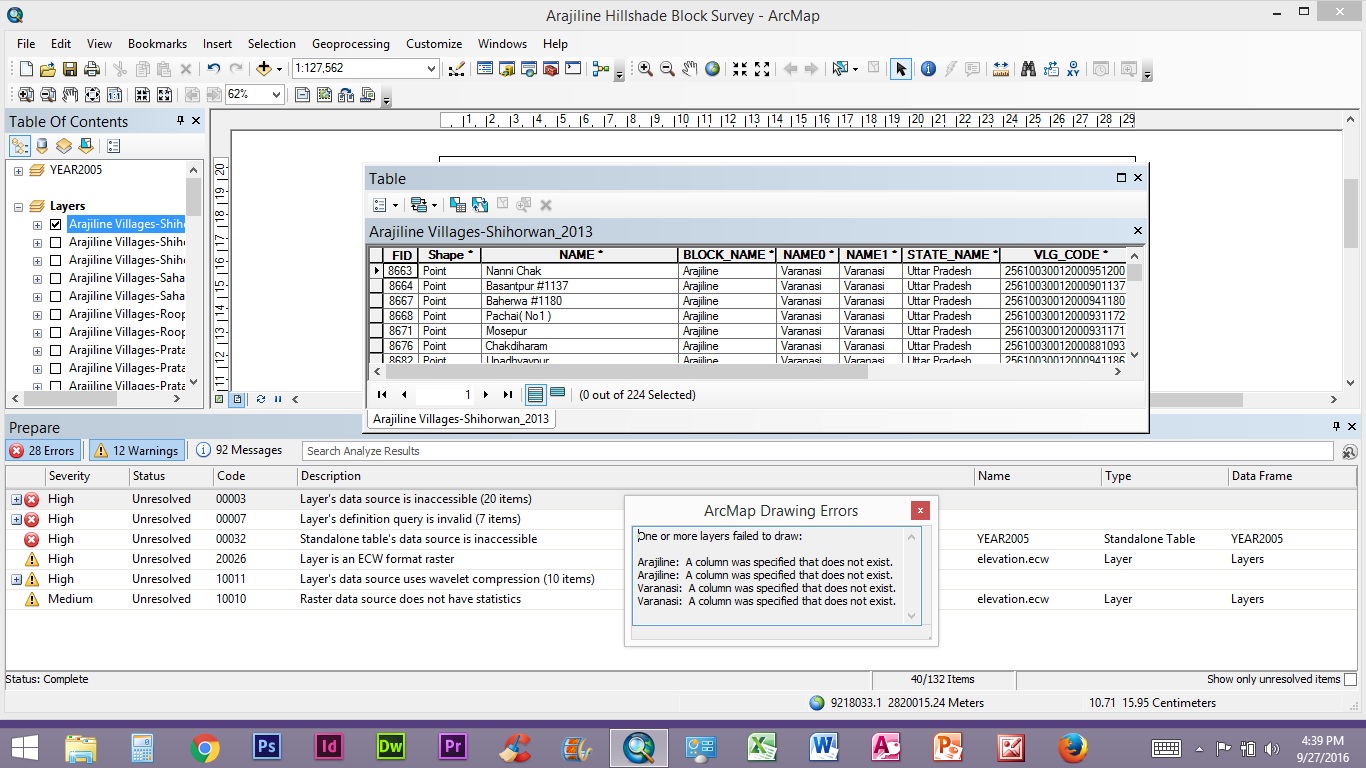The height and width of the screenshot is (768, 1366).
Task: Click the Measure ruler tool
Action: 1000,69
